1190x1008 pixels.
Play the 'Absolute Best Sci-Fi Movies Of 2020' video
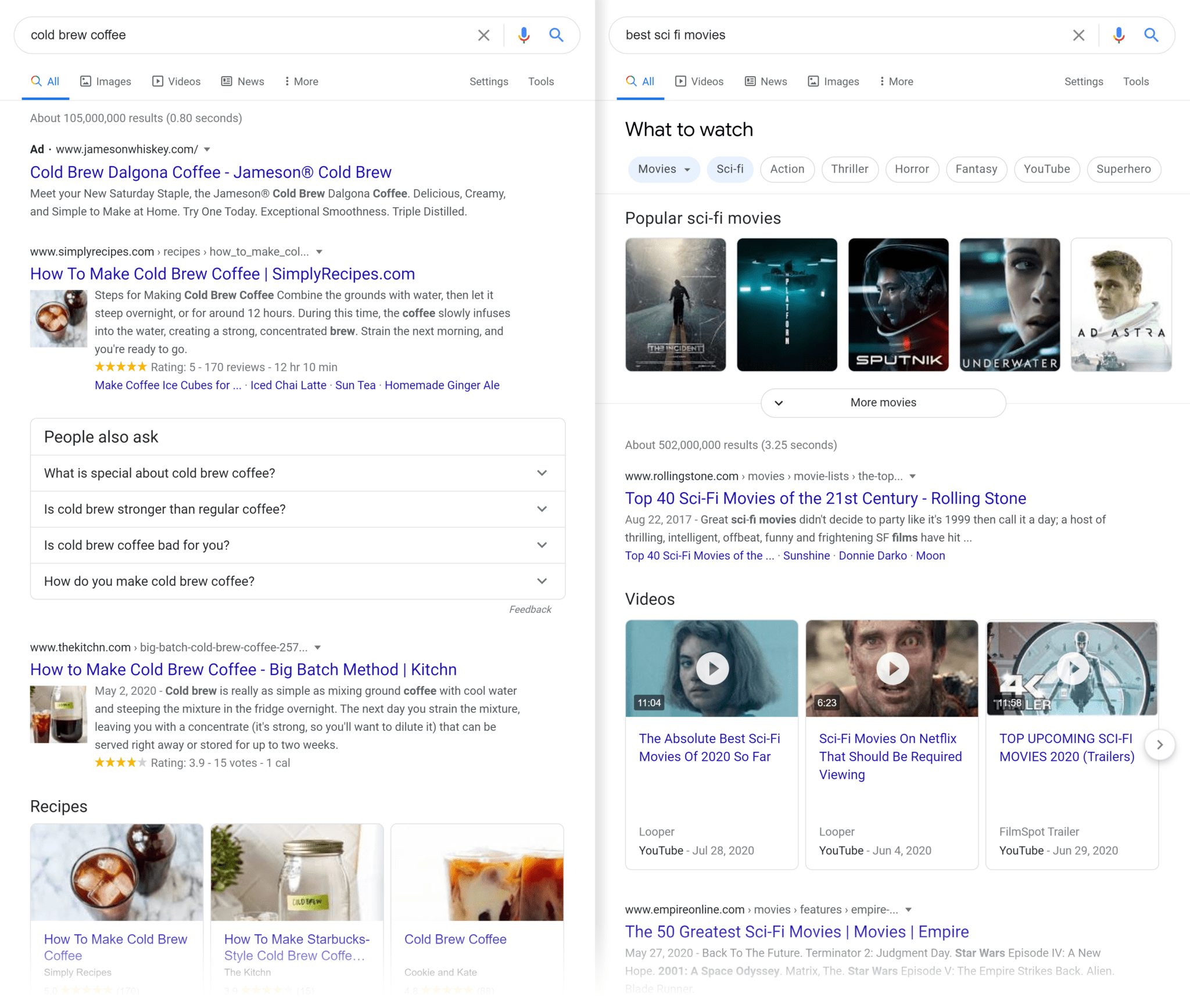coord(711,668)
